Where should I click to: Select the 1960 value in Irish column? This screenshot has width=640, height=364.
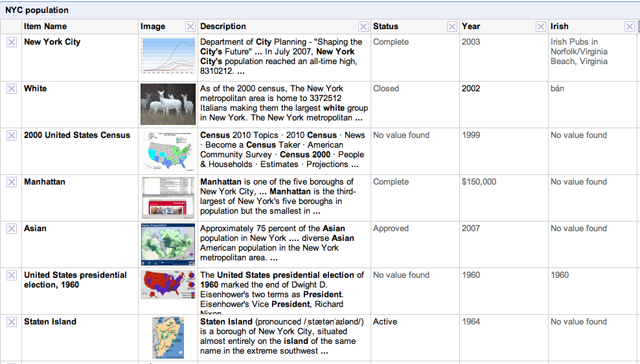point(560,275)
